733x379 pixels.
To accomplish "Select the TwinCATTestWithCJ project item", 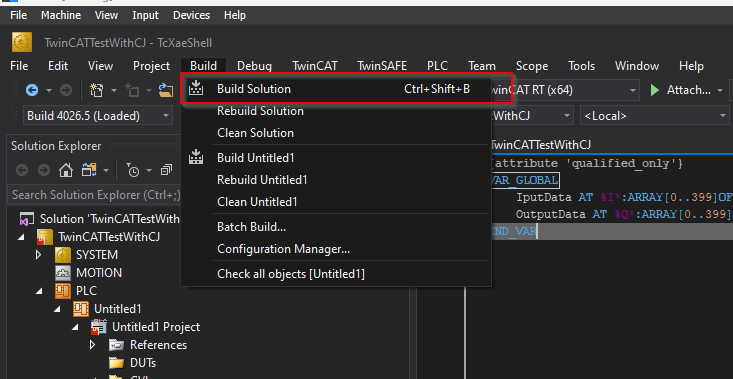I will pos(109,237).
